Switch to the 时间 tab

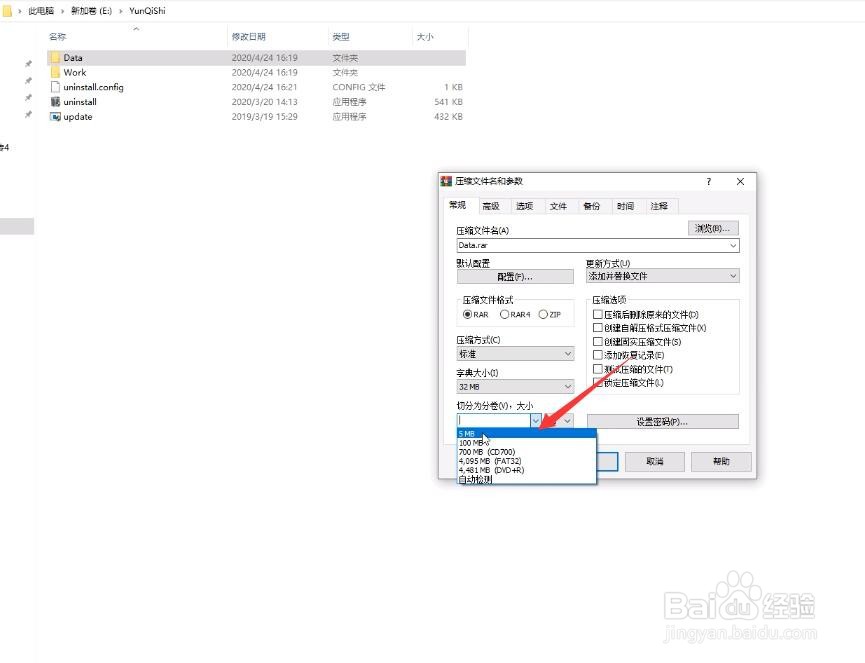pyautogui.click(x=626, y=206)
